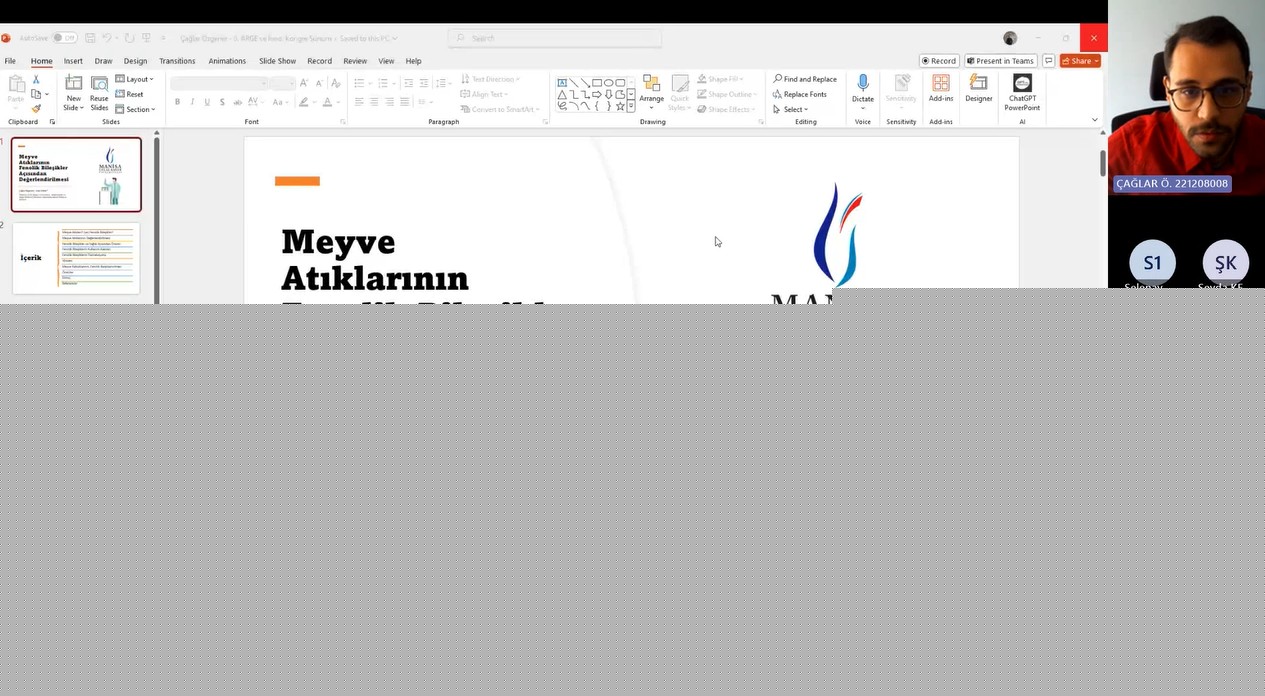
Task: Toggle the AutoSave switch
Action: coord(64,38)
